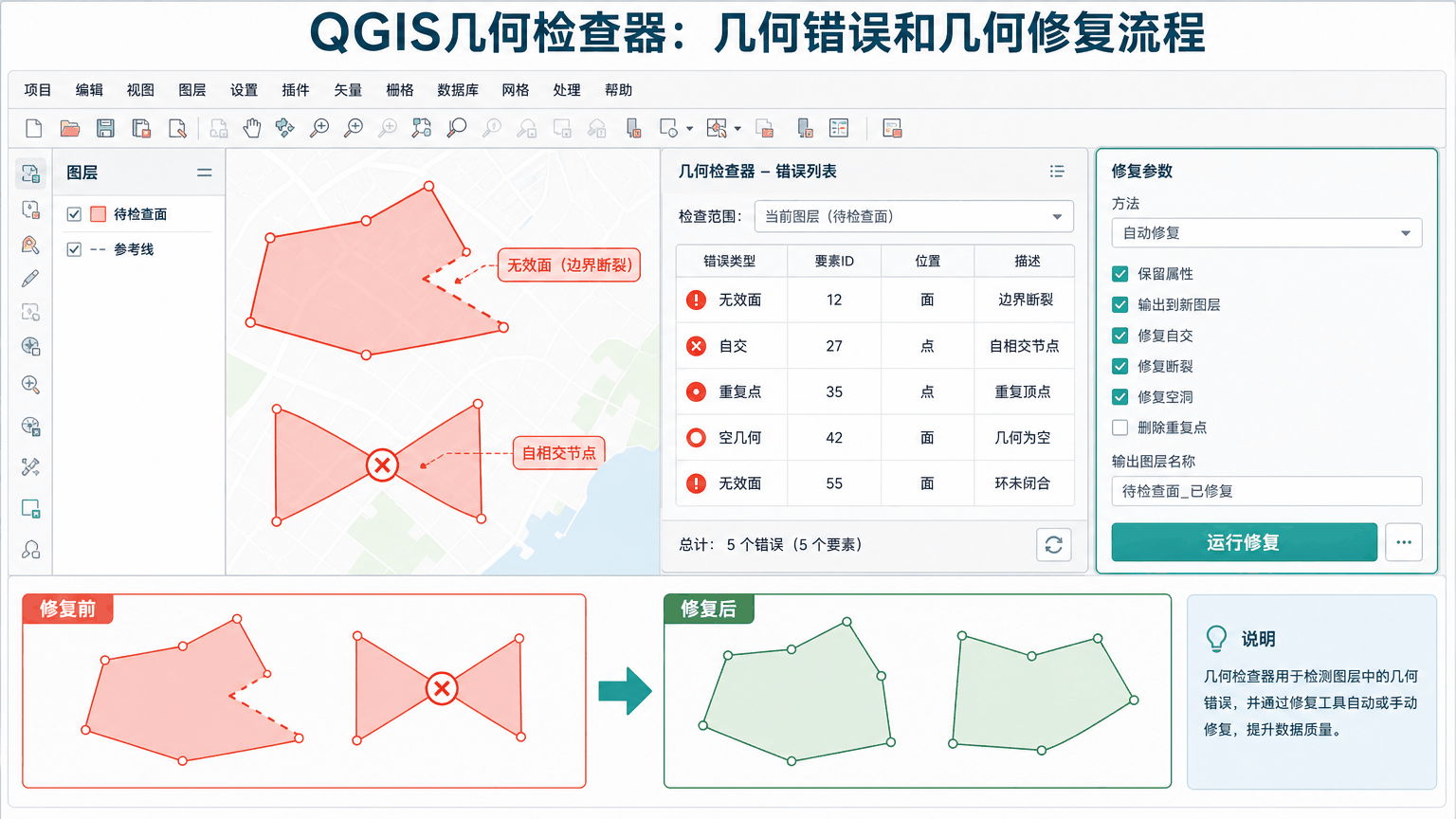Click the last toolbar icon after the separator
The height and width of the screenshot is (819, 1456).
892,128
